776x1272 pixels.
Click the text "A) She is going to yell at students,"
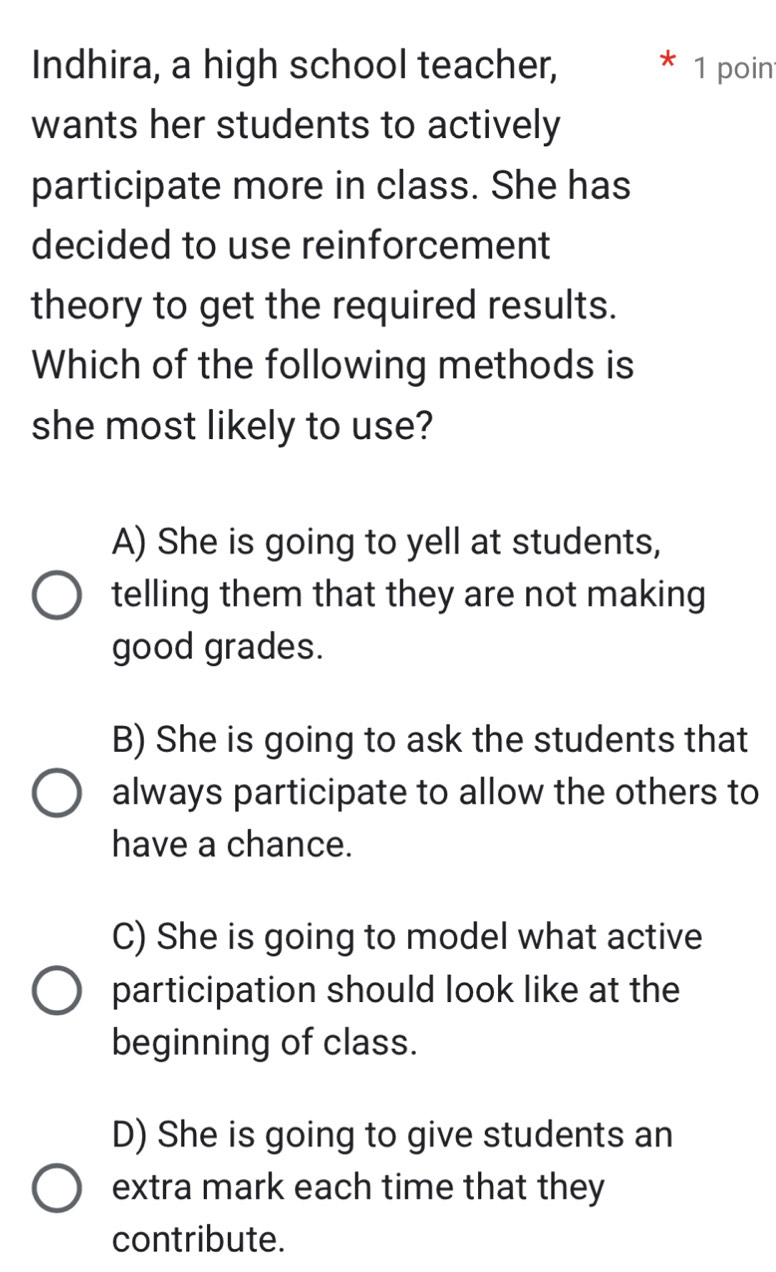pyautogui.click(x=386, y=542)
